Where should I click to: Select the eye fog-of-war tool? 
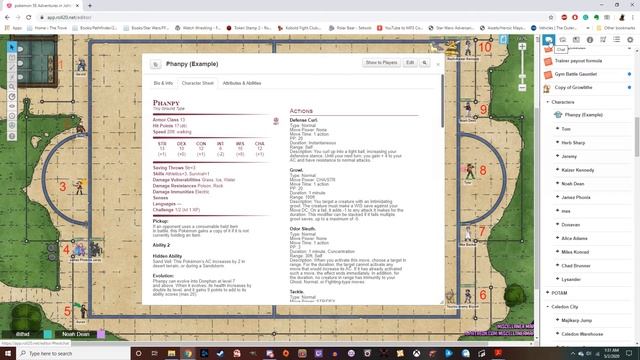[12, 106]
